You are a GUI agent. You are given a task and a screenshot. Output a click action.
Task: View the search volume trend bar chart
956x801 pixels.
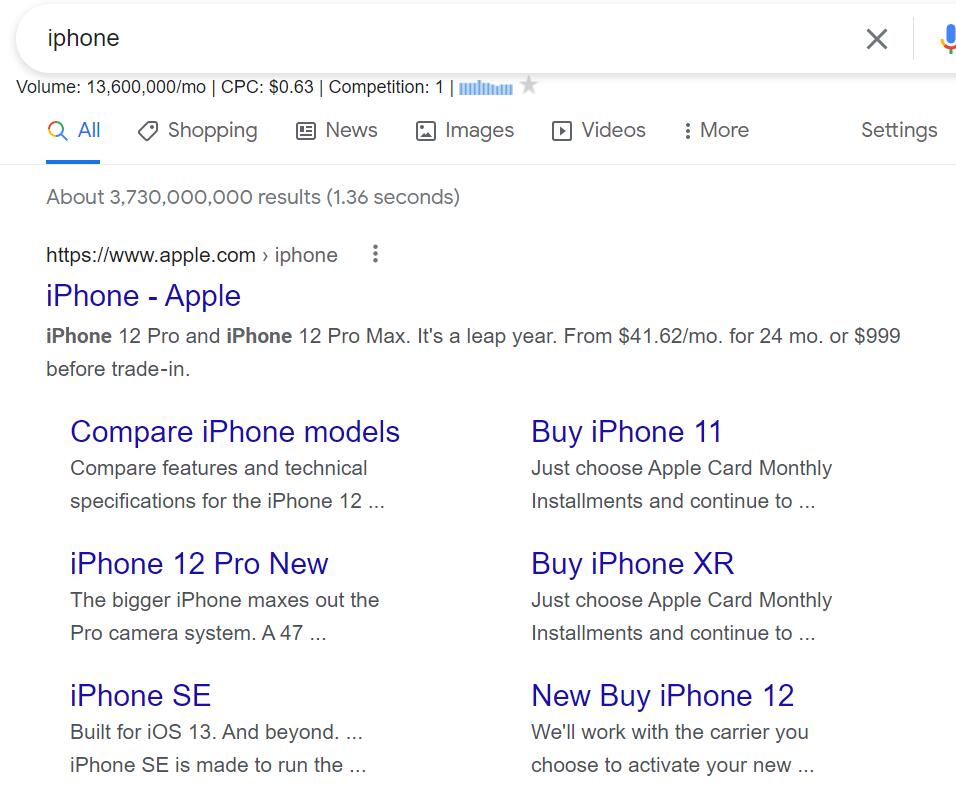tap(485, 88)
